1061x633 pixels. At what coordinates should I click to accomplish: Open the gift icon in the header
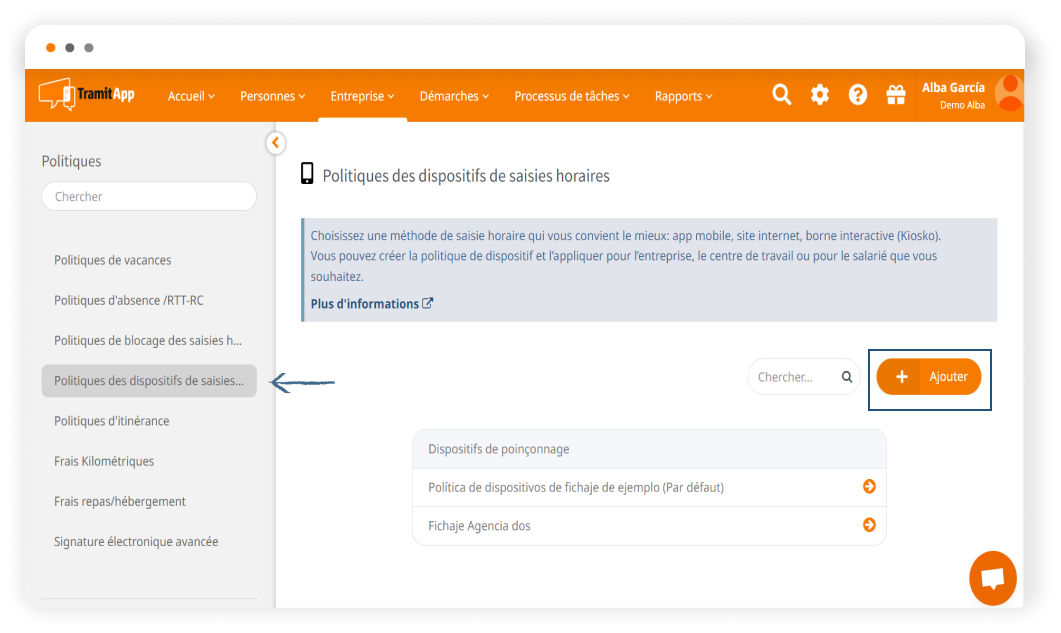click(895, 95)
